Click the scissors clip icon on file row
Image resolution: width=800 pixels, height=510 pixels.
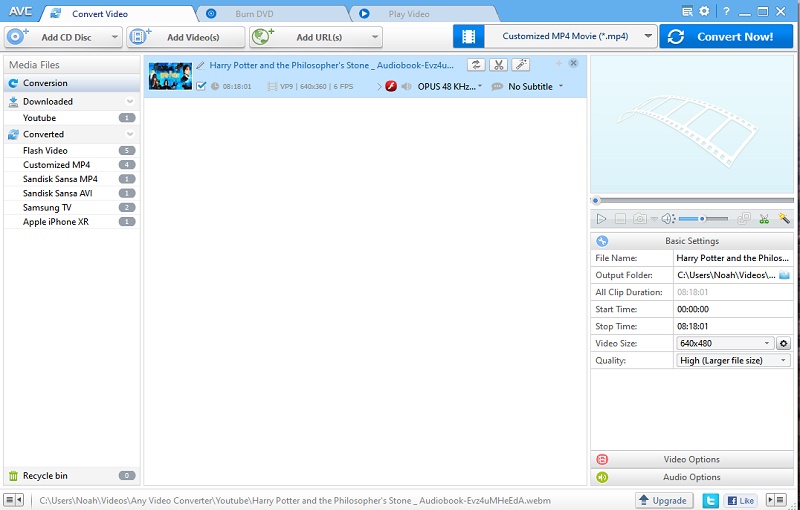[x=498, y=65]
